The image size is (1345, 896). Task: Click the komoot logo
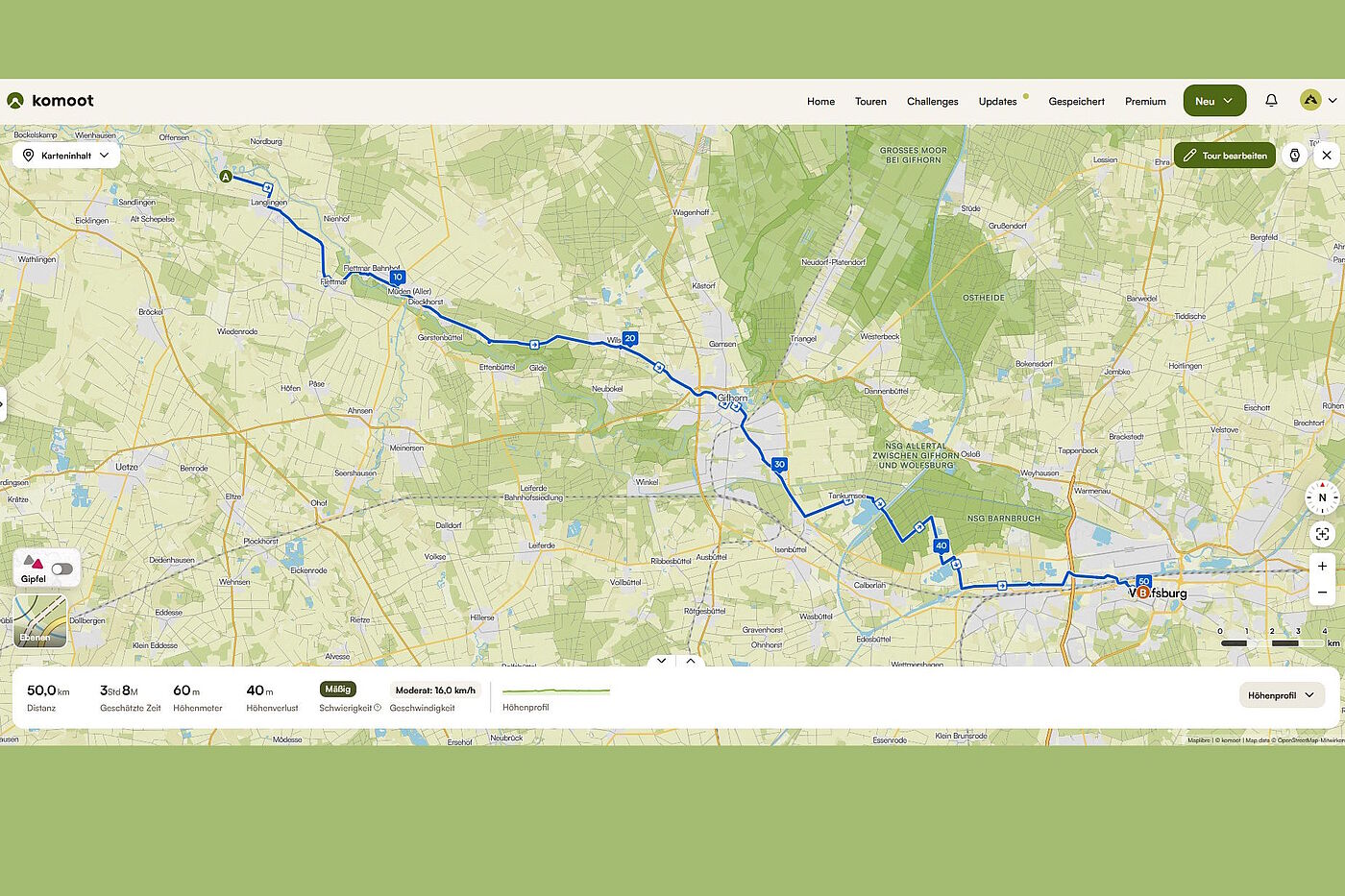pyautogui.click(x=50, y=101)
